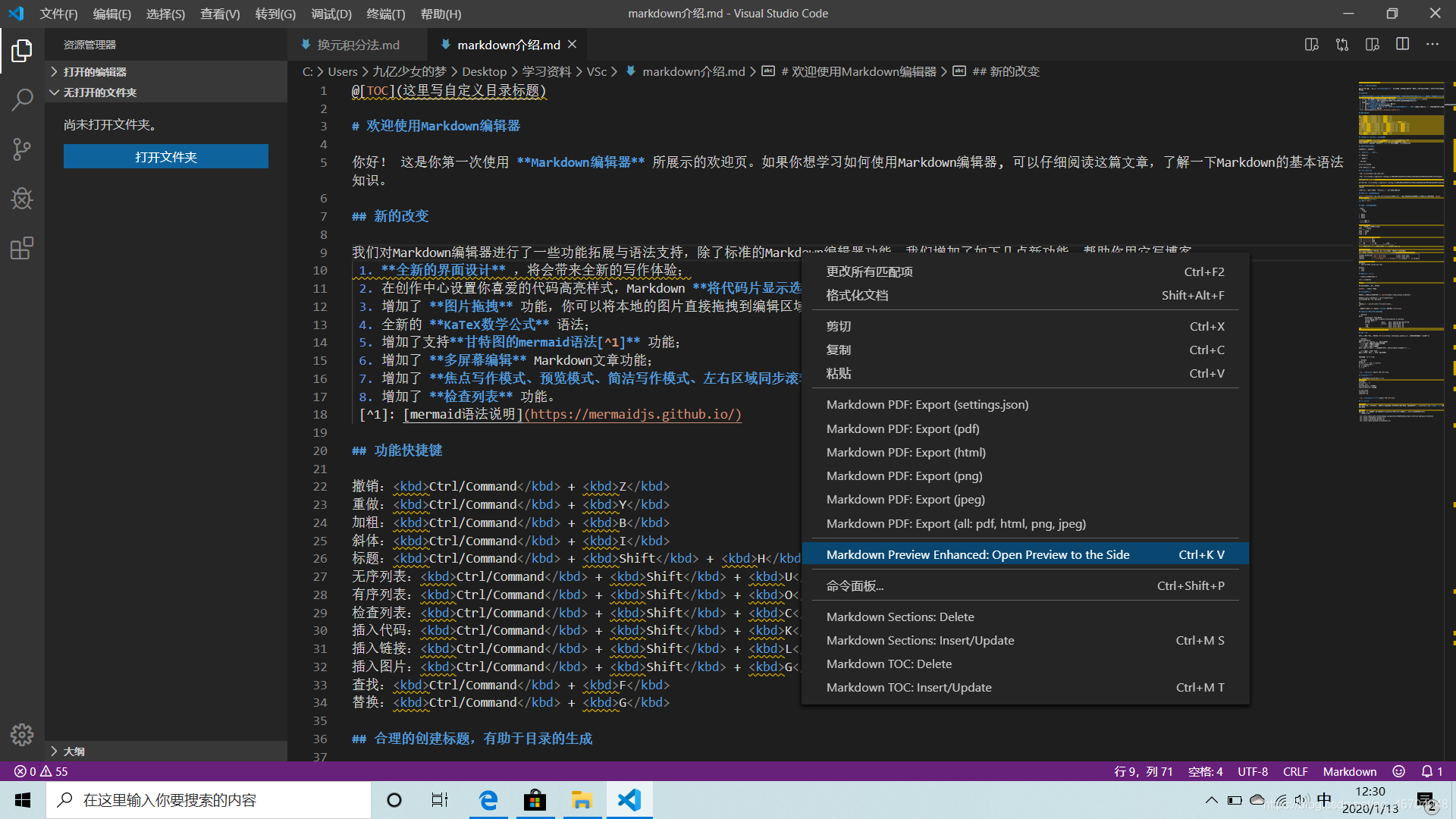Click VSc in the breadcrumb

(x=597, y=71)
